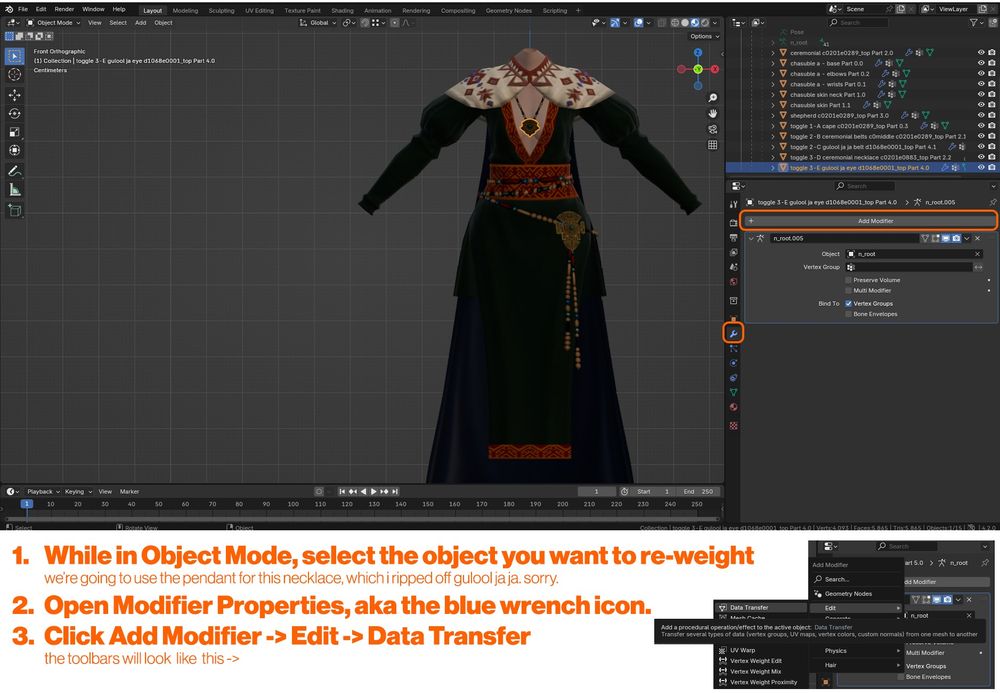Image resolution: width=1000 pixels, height=693 pixels.
Task: Open the Scene properties tab icon
Action: 733,267
